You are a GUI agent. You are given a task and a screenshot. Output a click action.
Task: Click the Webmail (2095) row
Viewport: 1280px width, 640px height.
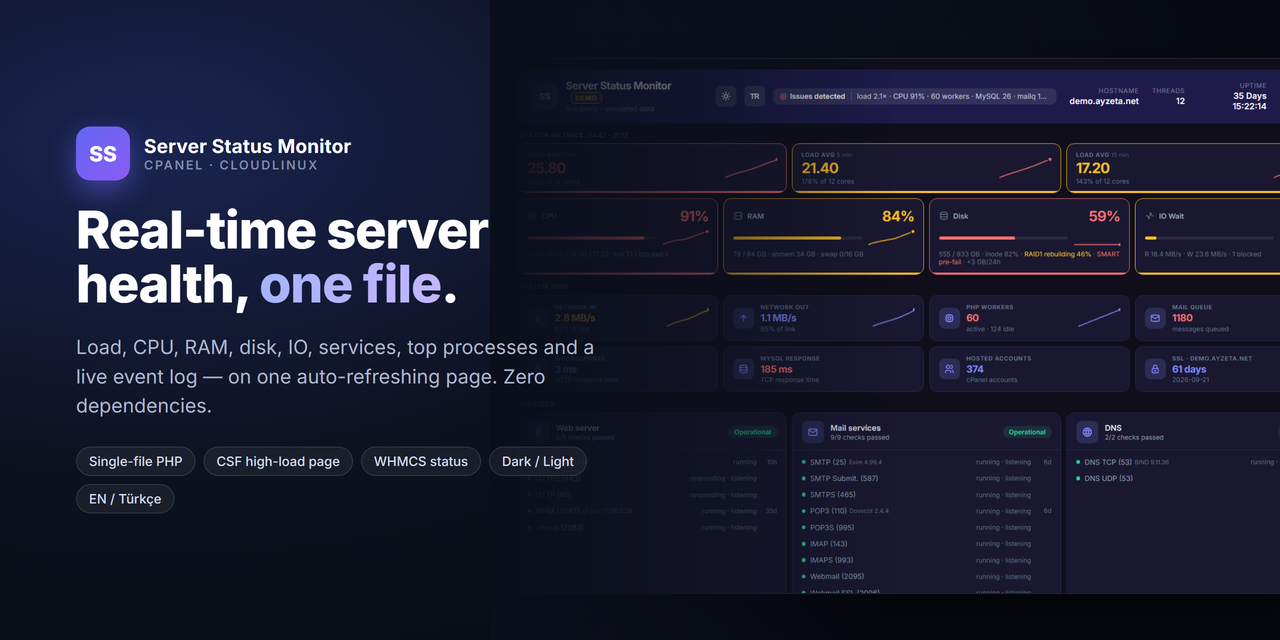click(926, 576)
